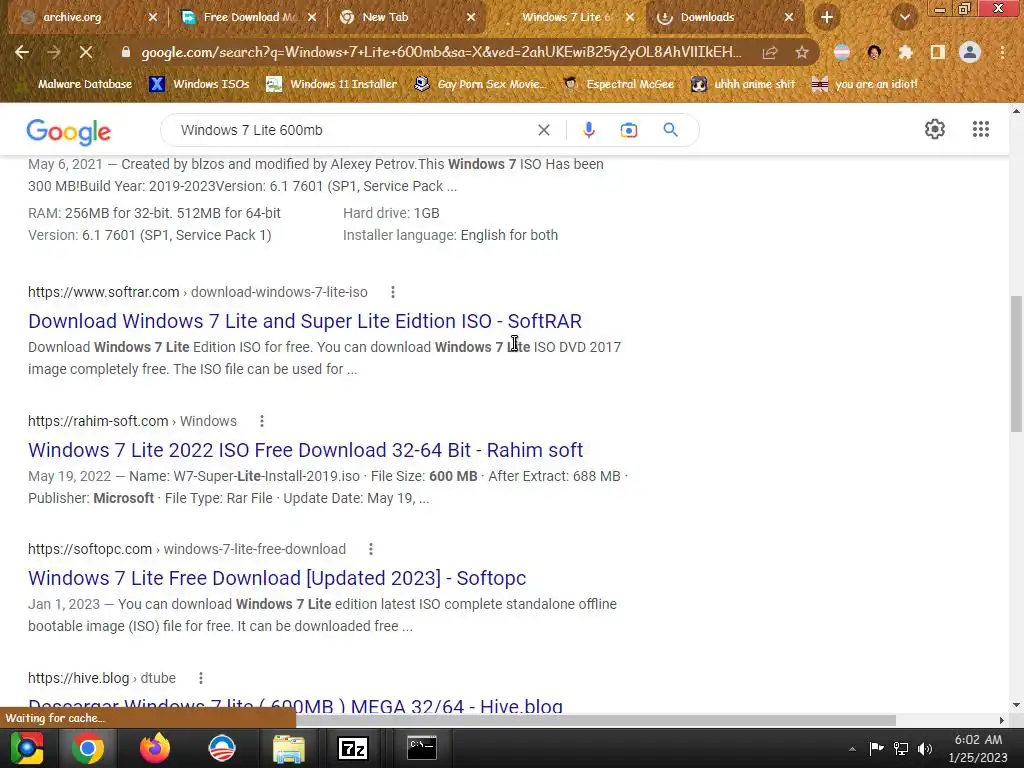Clear the search query with X
The image size is (1024, 768).
543,130
